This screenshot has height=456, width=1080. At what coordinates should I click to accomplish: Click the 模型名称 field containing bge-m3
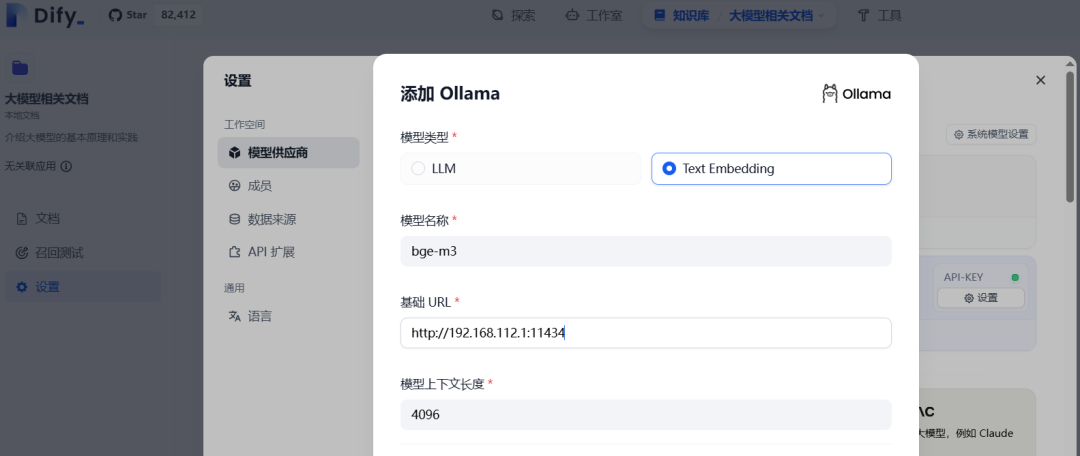coord(646,251)
